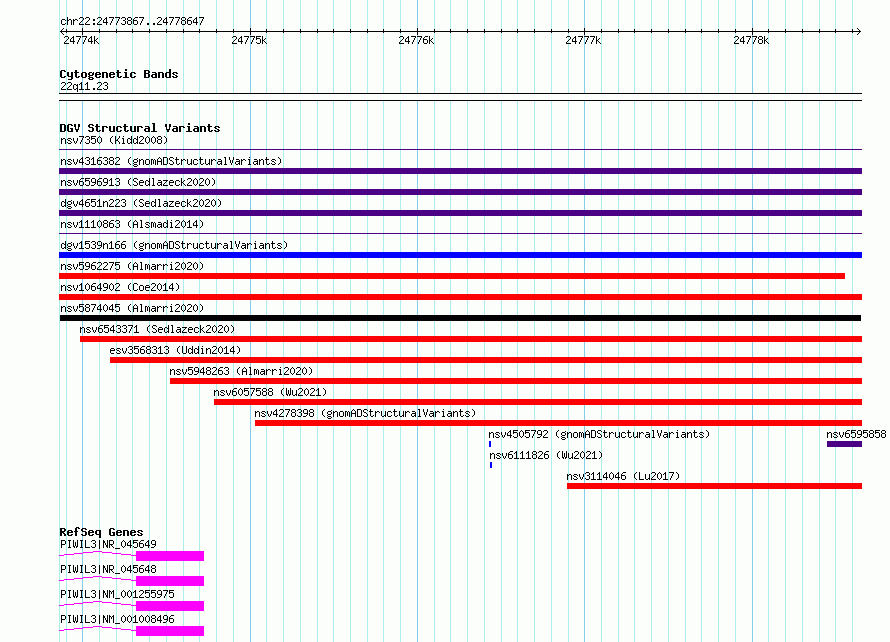Select the PIWIL3|NM_001255975 gene label

[x=117, y=594]
